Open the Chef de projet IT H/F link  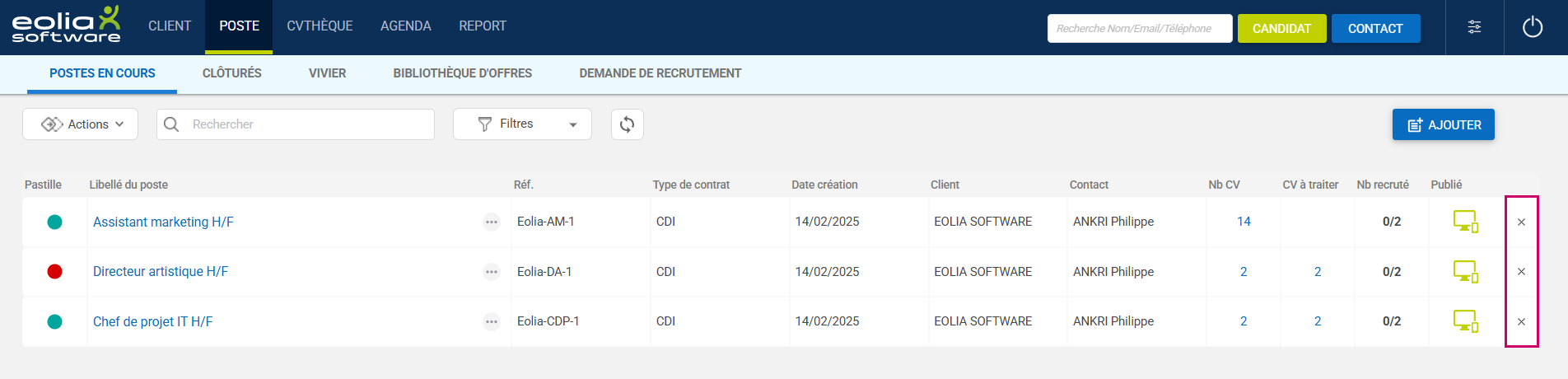152,321
